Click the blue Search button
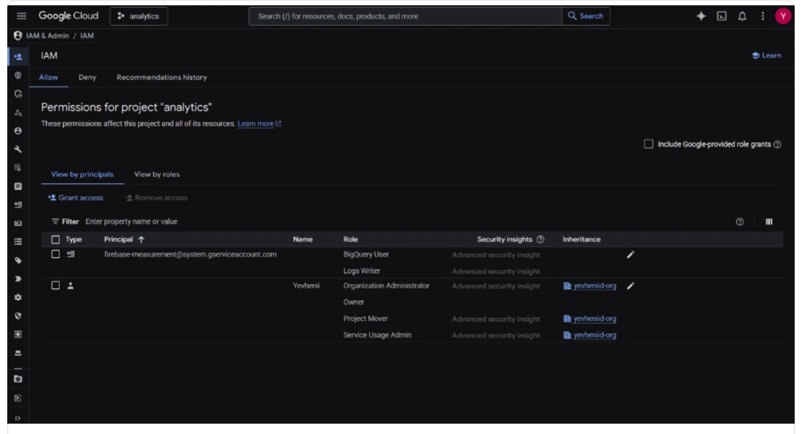802x434 pixels. pos(586,16)
